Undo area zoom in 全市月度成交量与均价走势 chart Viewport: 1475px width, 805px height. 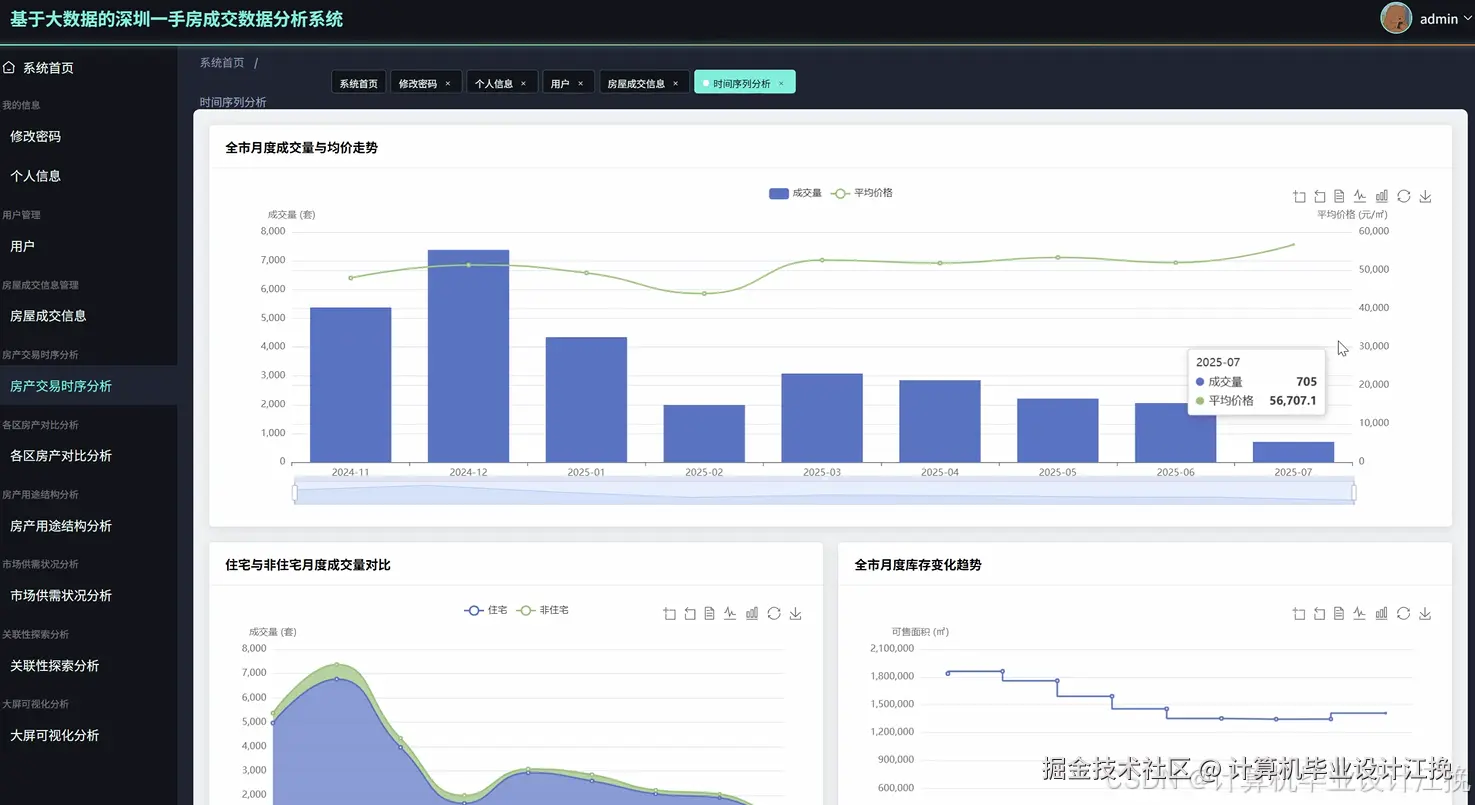tap(1319, 197)
